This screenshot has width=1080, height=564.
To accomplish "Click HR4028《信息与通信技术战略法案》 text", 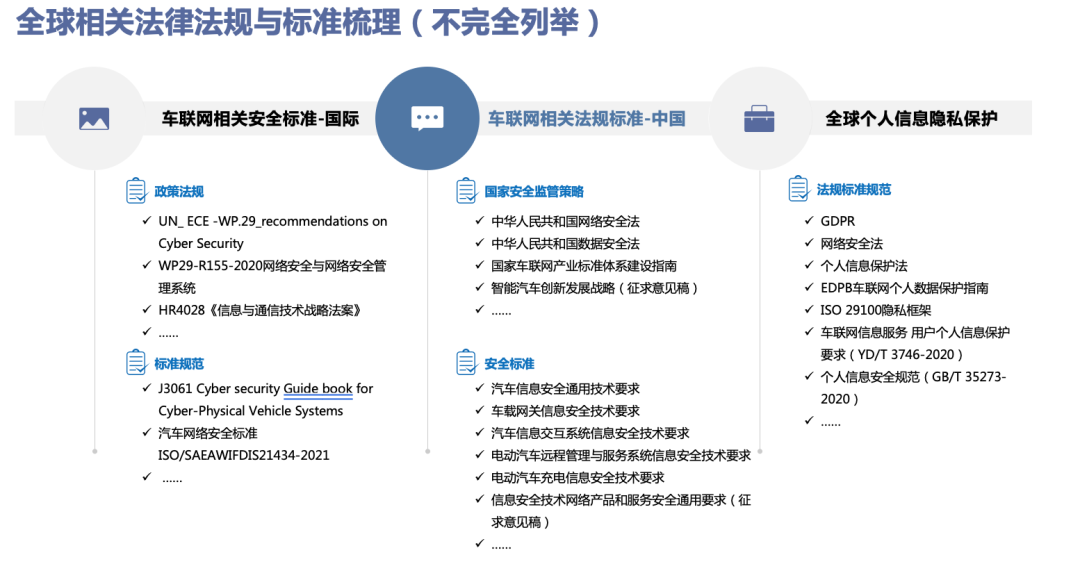I will coord(260,310).
